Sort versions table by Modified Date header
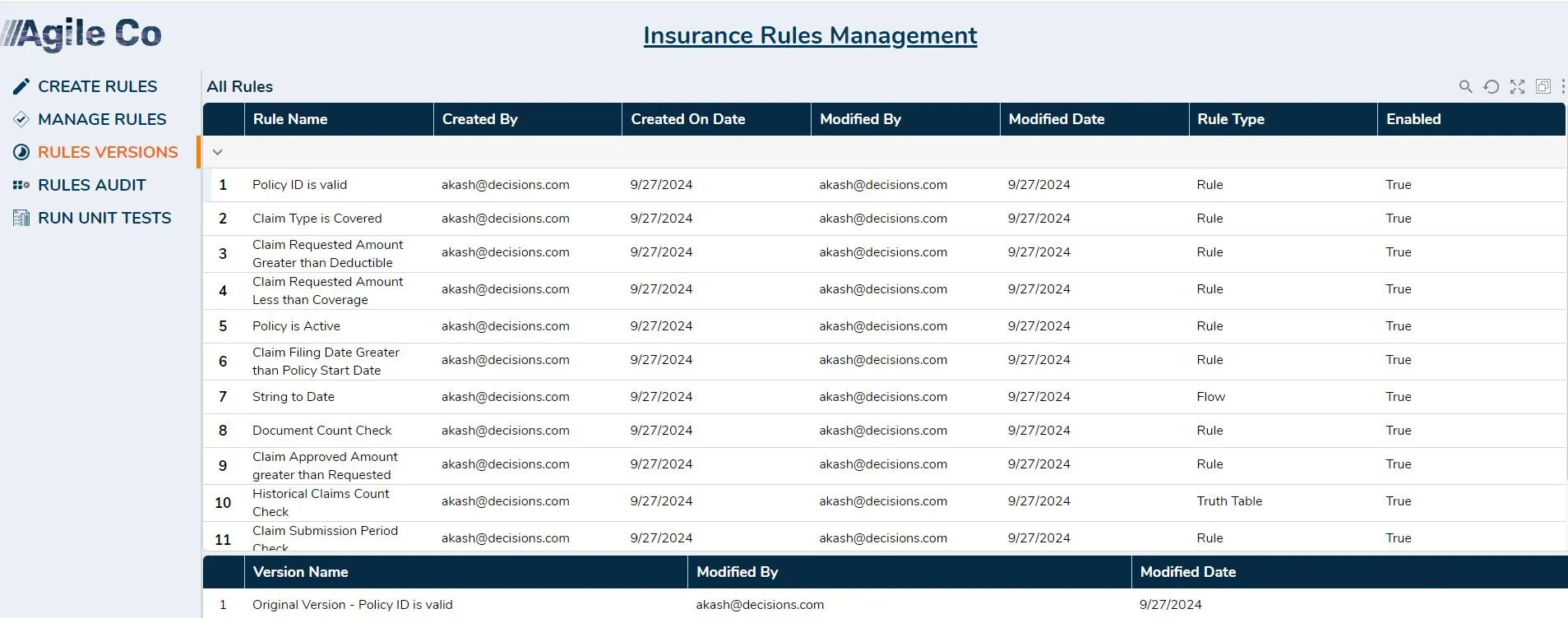Screen dimensions: 1568x618 click(1349, 572)
